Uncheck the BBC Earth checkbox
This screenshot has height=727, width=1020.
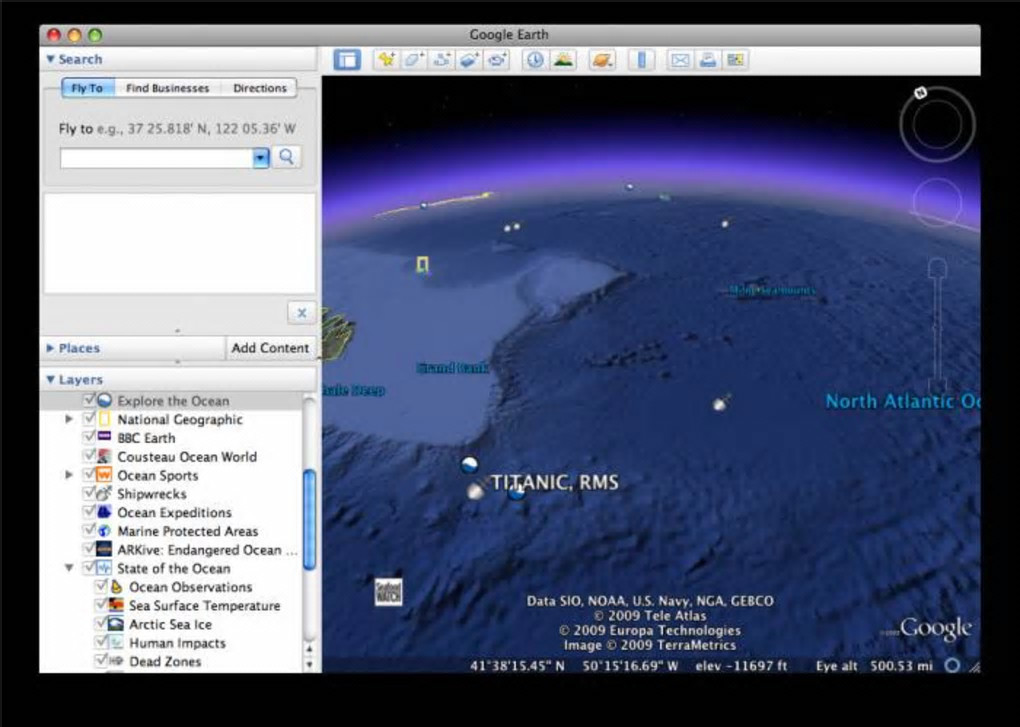90,437
